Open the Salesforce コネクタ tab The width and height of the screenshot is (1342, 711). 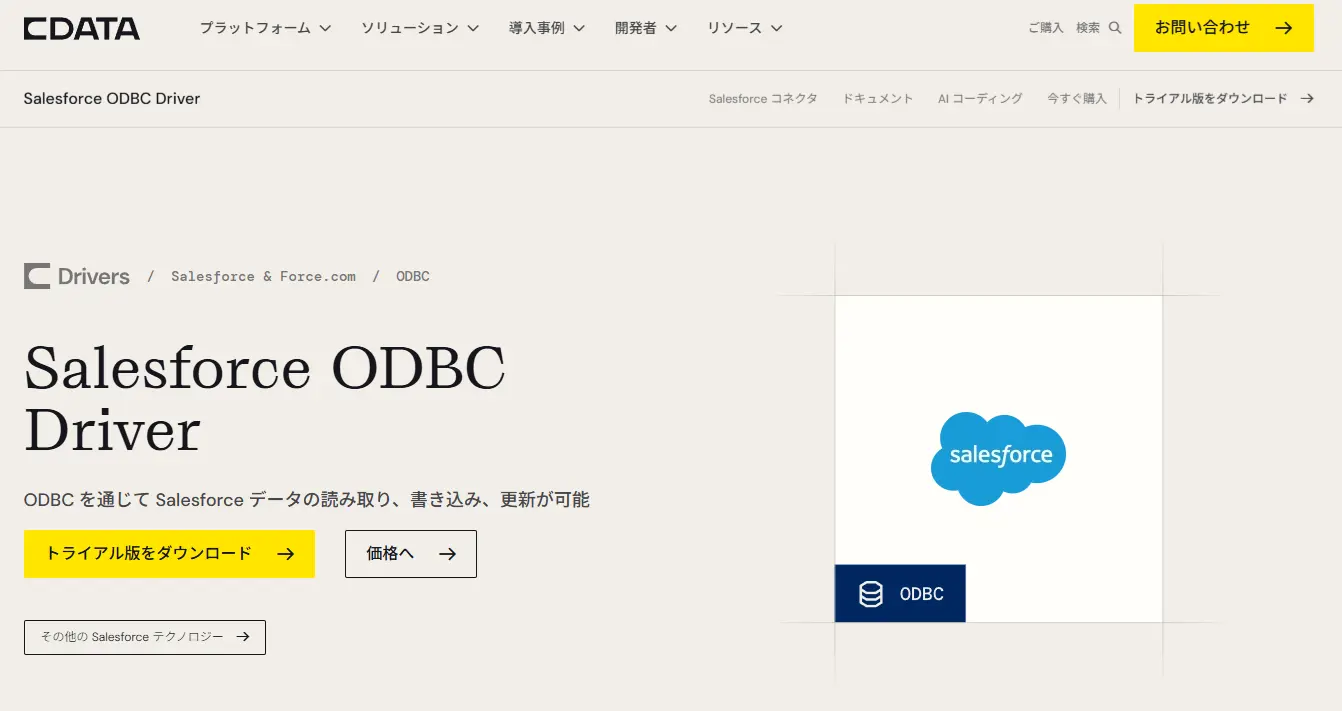(763, 98)
